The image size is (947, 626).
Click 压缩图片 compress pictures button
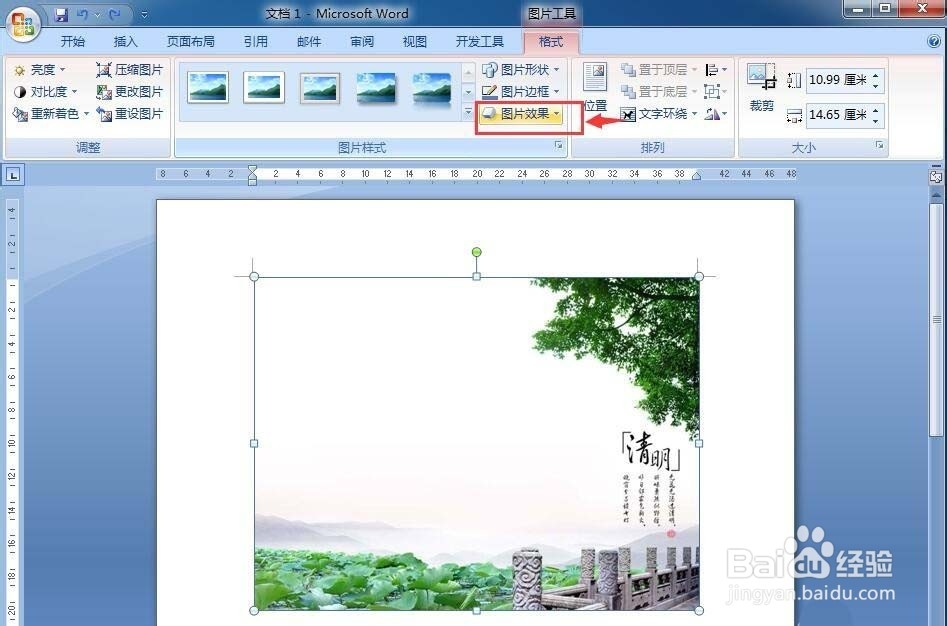129,70
